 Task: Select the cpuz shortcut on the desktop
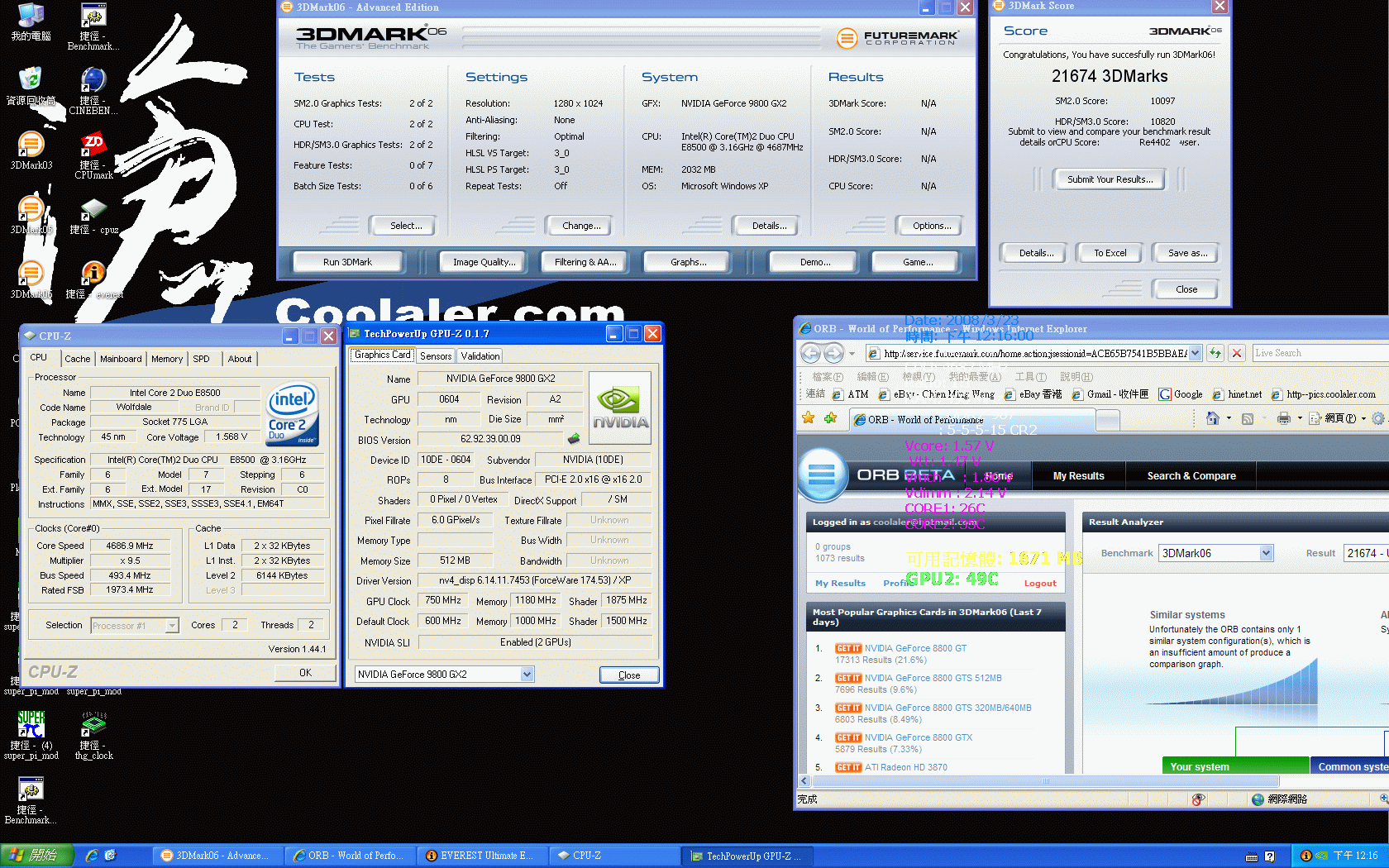[x=93, y=217]
